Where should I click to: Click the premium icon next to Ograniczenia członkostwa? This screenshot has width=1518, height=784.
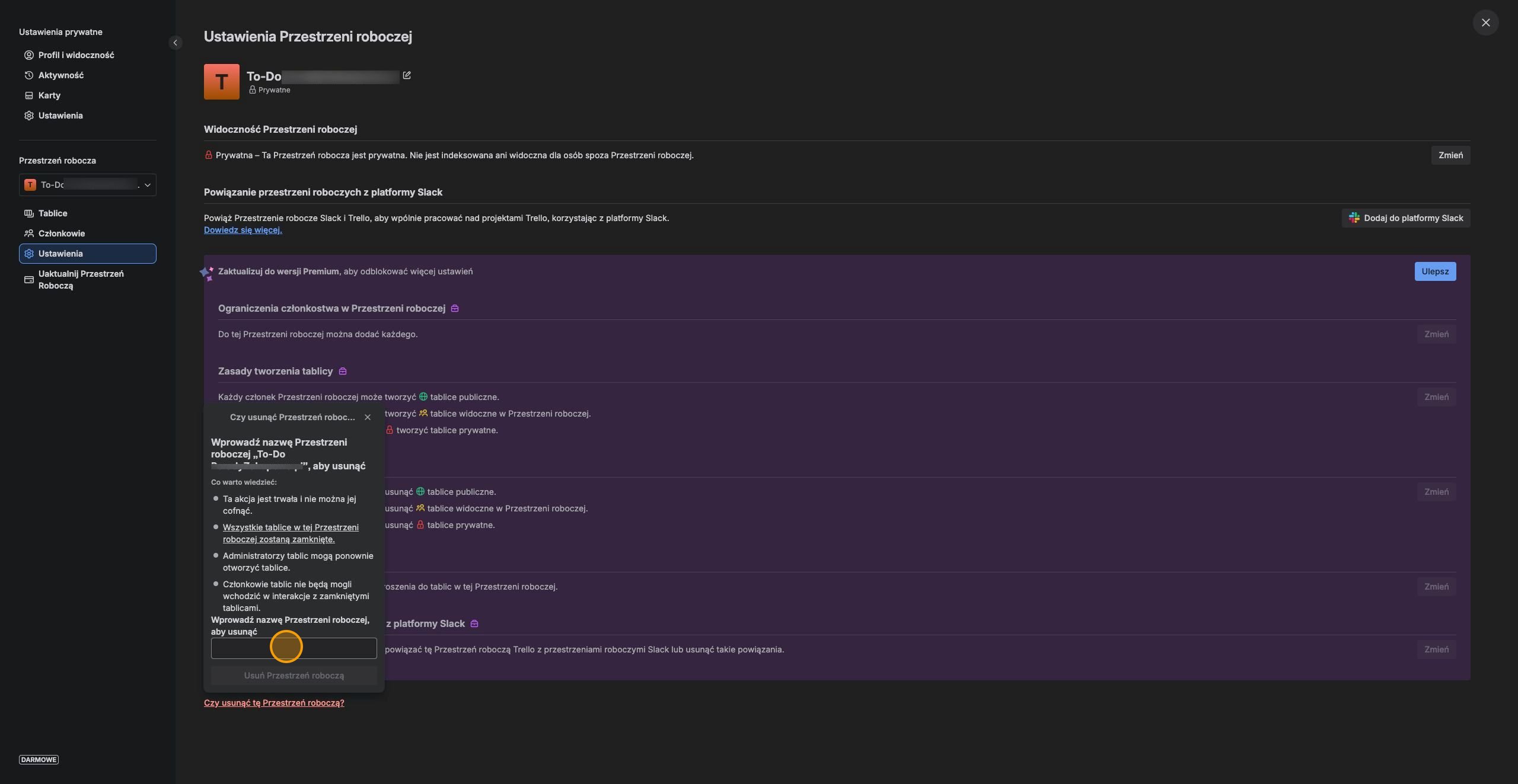point(455,309)
